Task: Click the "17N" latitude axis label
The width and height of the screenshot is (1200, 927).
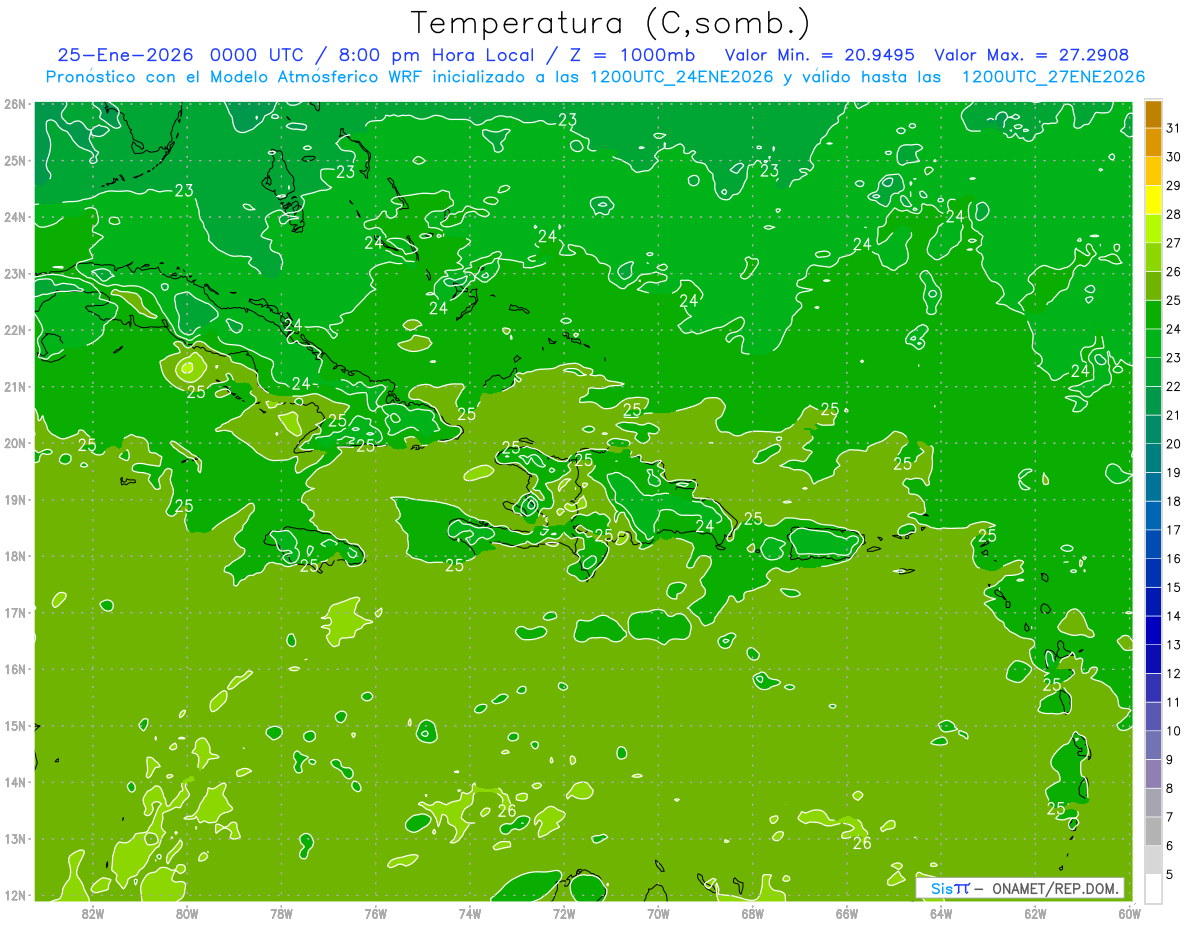Action: pyautogui.click(x=14, y=612)
